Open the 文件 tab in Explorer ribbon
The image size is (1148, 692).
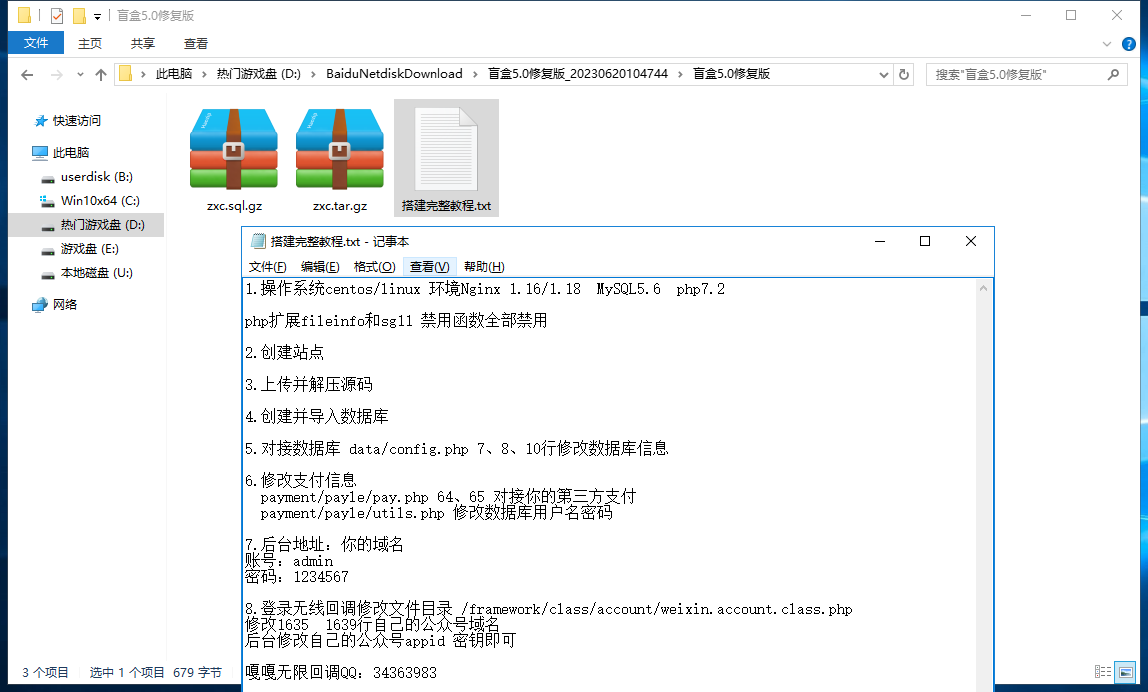click(36, 43)
